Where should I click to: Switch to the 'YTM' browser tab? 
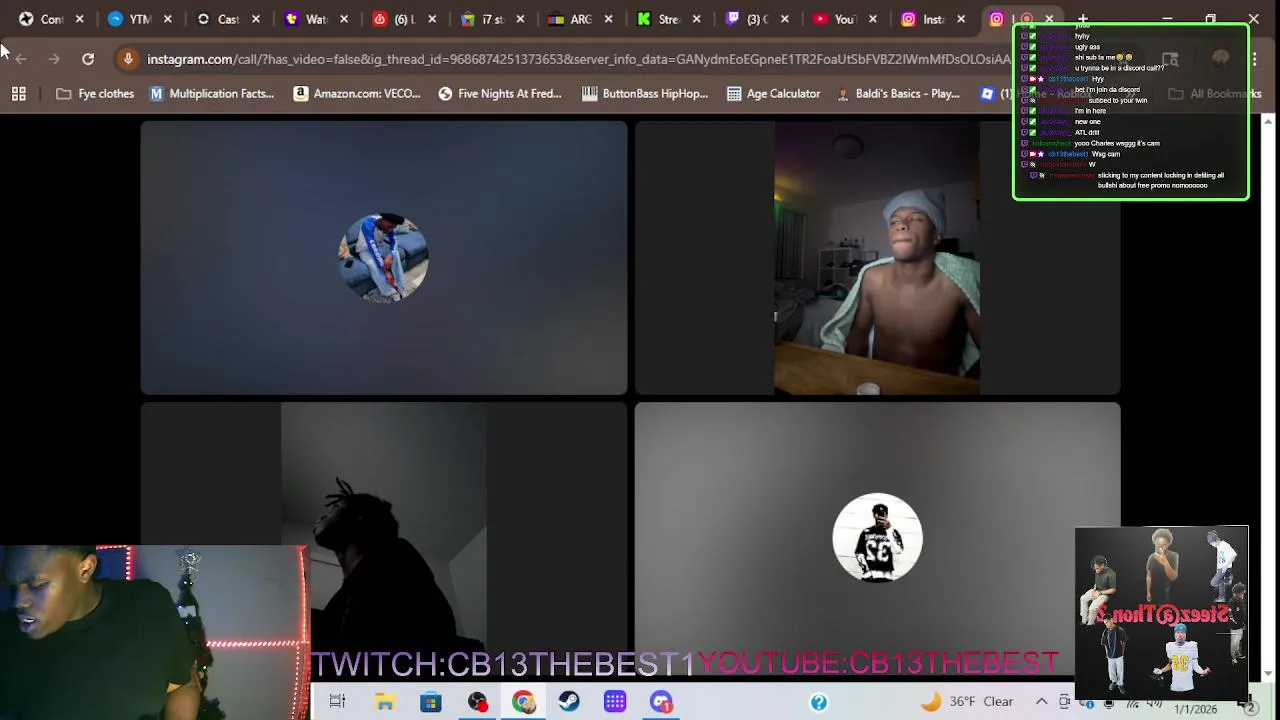(140, 19)
